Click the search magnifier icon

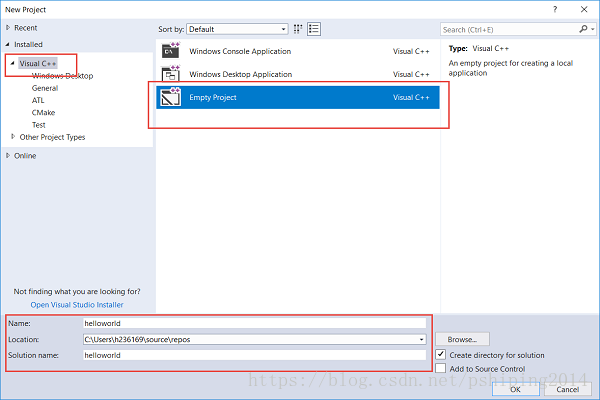click(x=583, y=29)
